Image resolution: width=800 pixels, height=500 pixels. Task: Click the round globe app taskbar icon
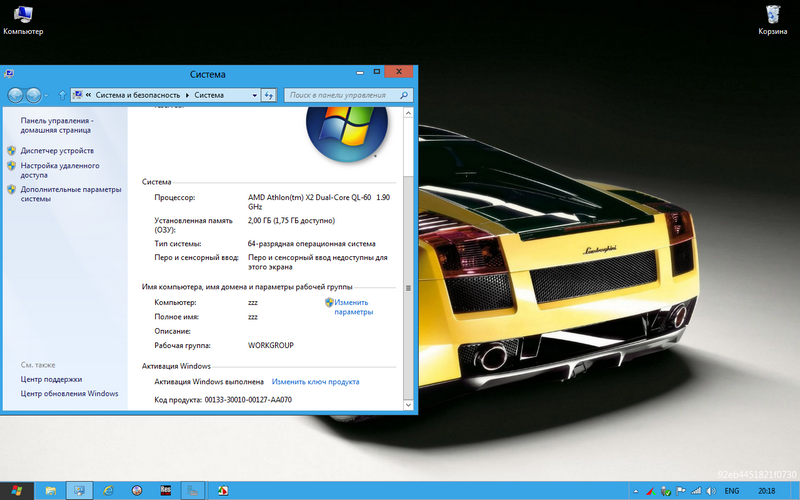pyautogui.click(x=137, y=491)
